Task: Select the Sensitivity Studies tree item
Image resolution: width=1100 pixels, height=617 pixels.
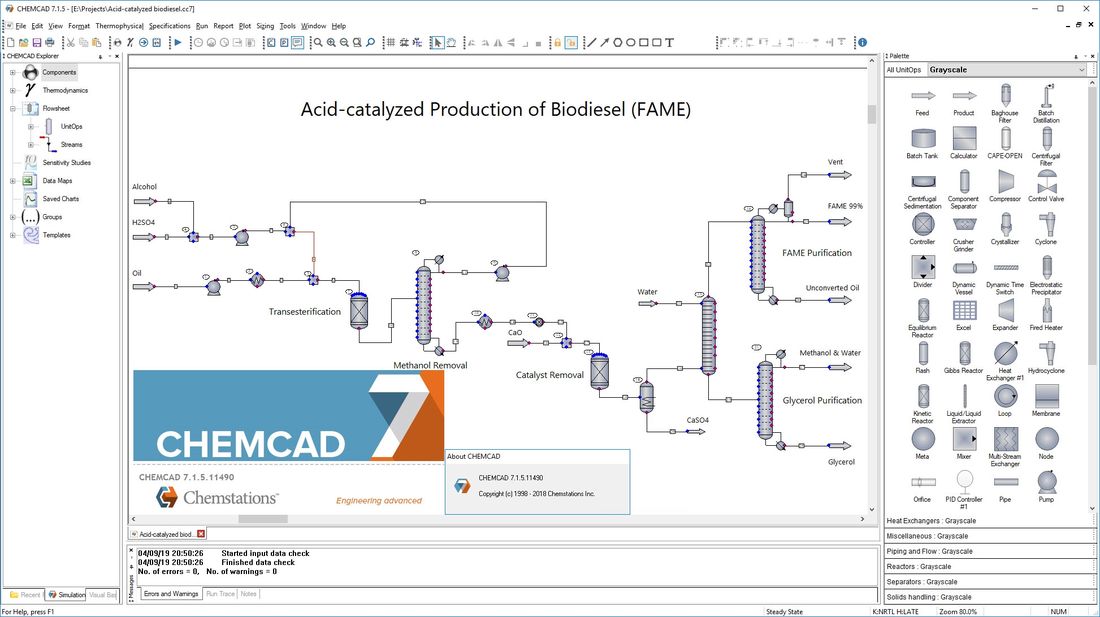Action: click(67, 163)
